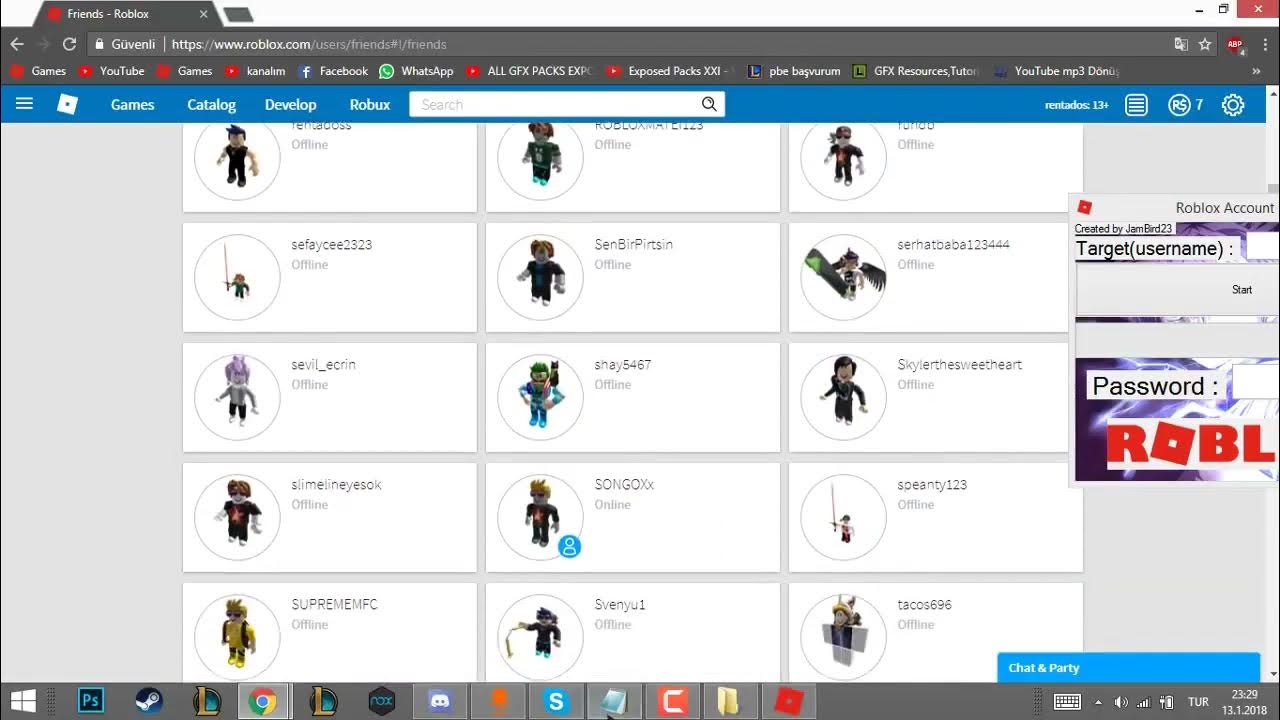
Task: Open the Develop navigation item
Action: [x=290, y=104]
